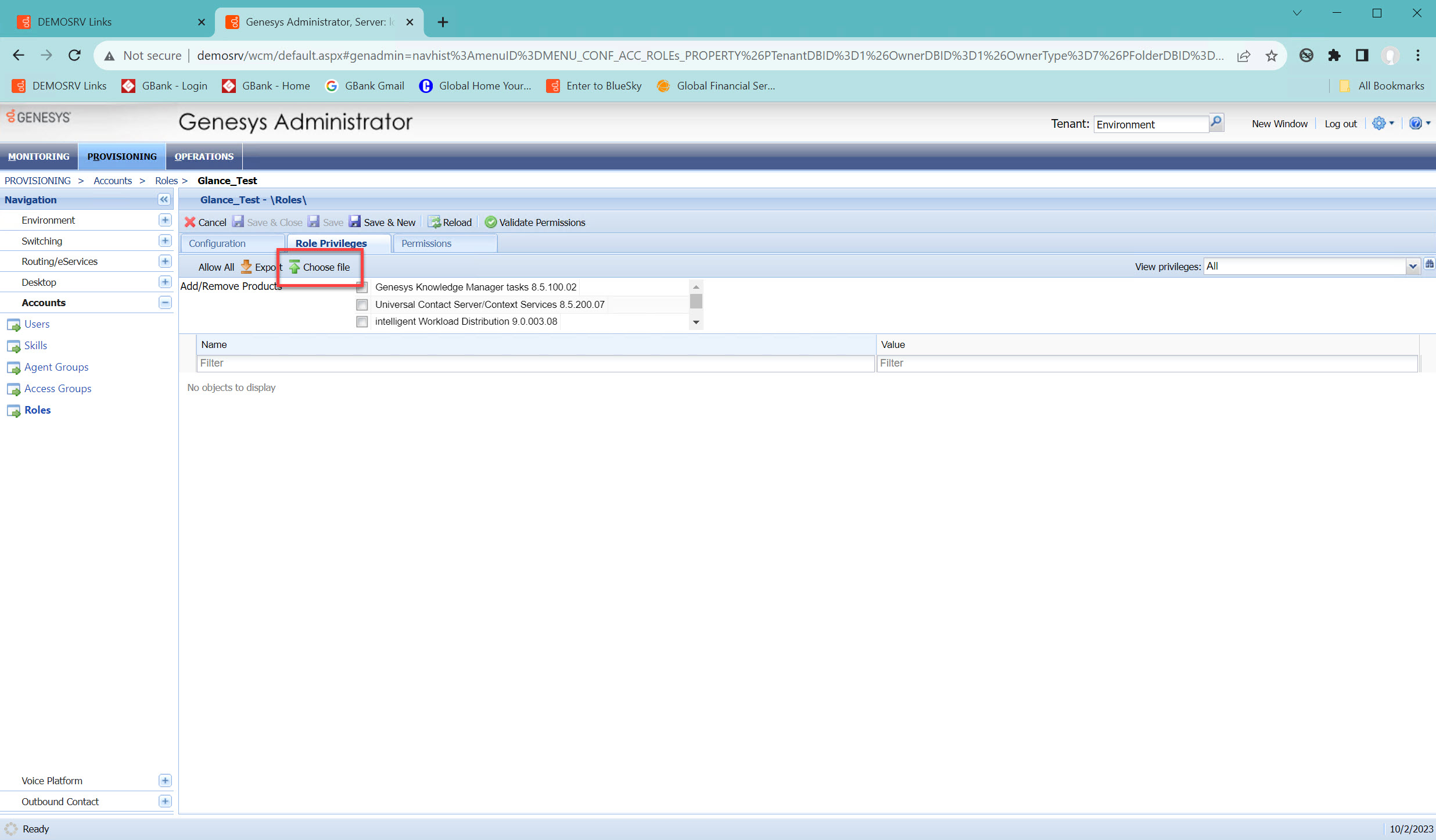Image resolution: width=1436 pixels, height=840 pixels.
Task: Click the Value column header
Action: click(x=1147, y=344)
